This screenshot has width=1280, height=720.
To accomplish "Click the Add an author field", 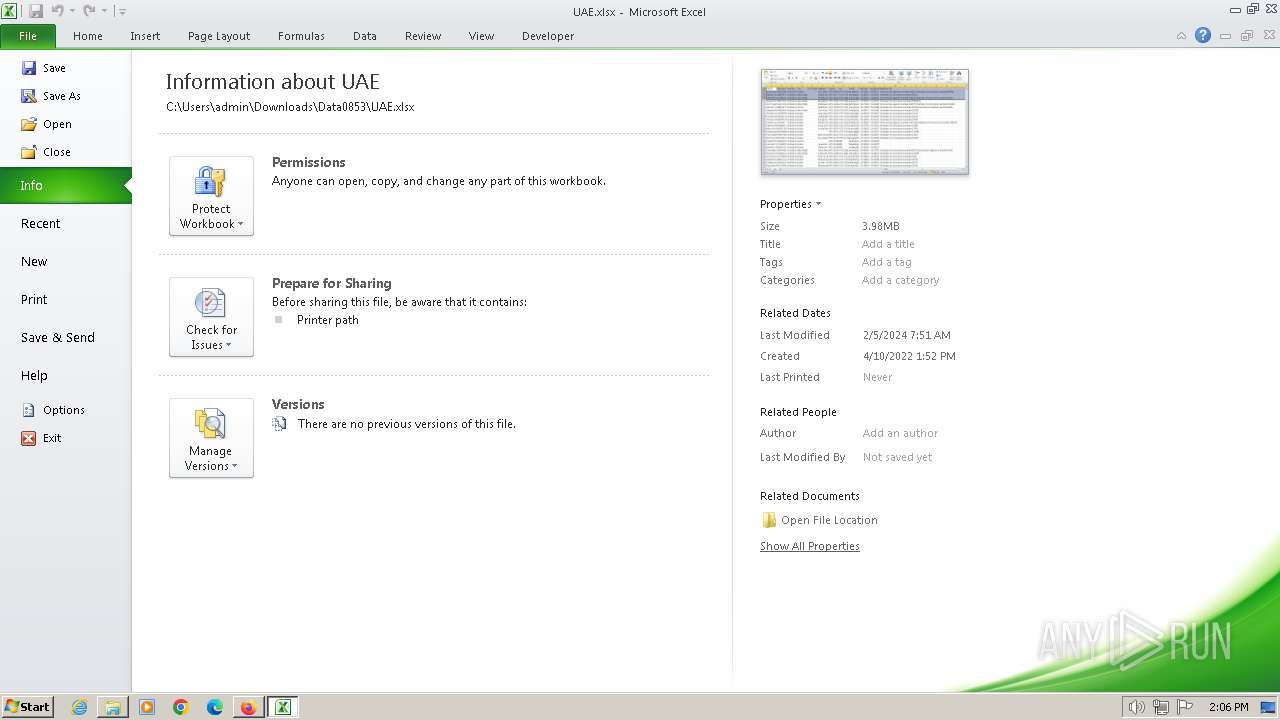I will (900, 433).
